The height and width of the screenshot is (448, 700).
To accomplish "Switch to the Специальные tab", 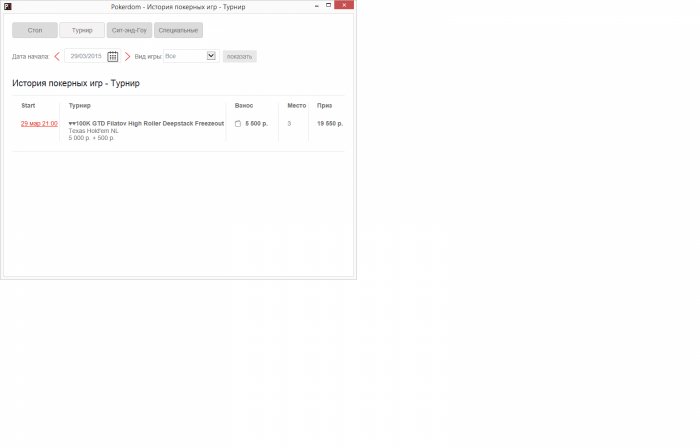I will pos(178,30).
